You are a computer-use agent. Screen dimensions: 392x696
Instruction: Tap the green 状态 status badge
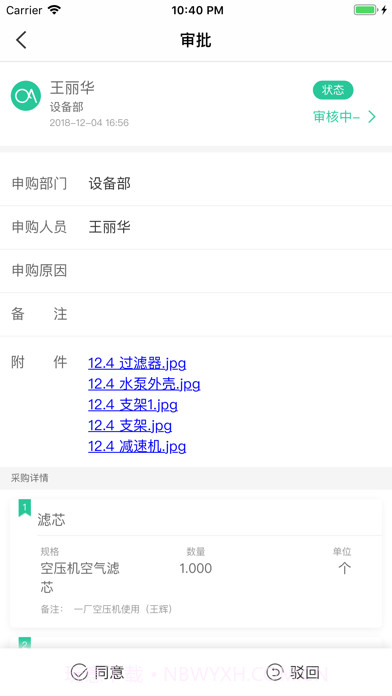coord(333,90)
